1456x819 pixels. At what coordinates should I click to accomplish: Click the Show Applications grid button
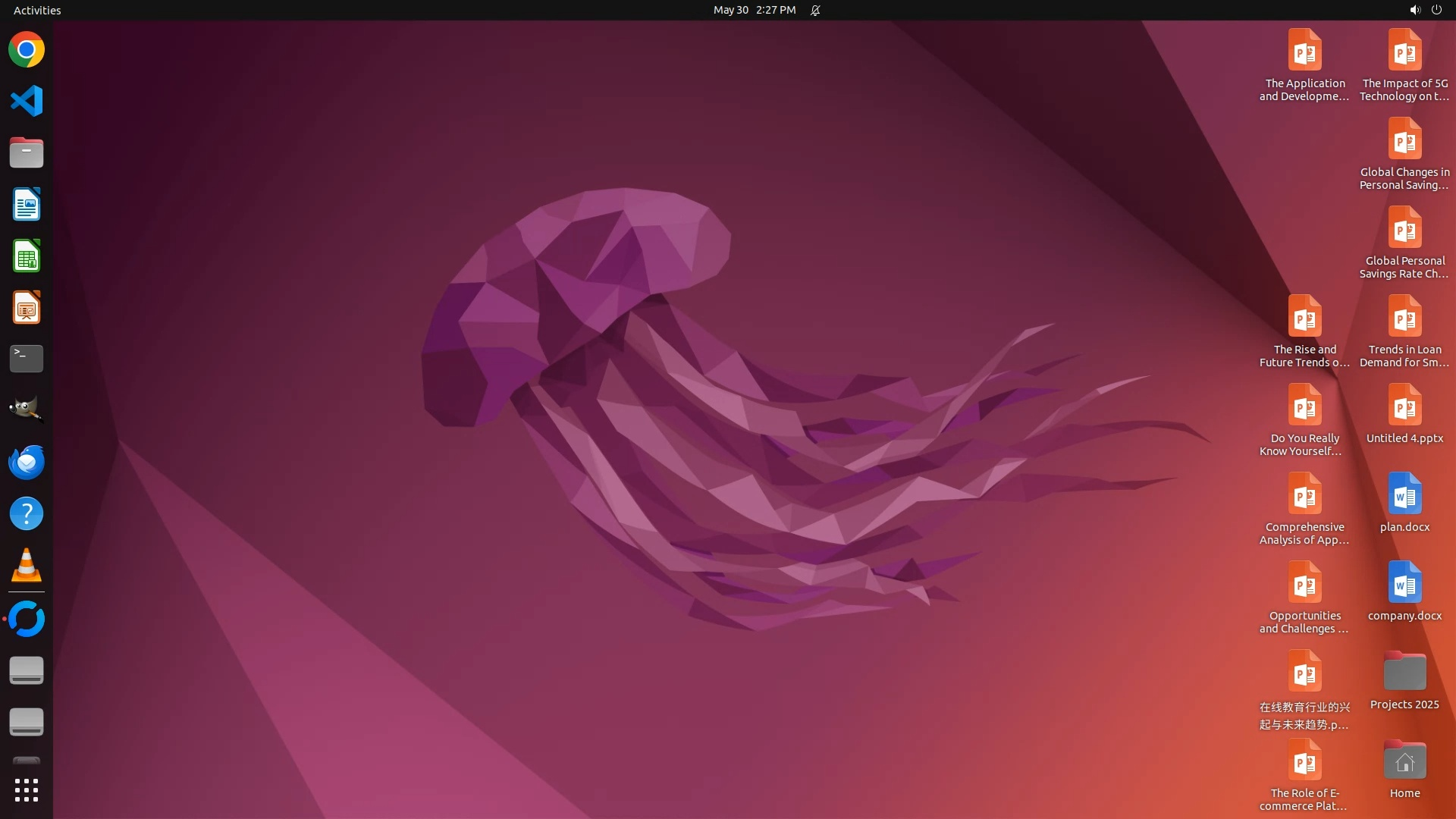[27, 790]
